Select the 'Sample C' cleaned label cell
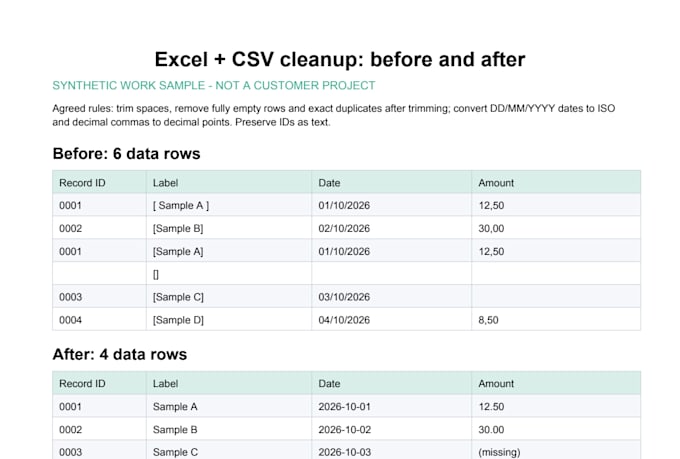Viewport: 680px width, 459px height. point(229,451)
